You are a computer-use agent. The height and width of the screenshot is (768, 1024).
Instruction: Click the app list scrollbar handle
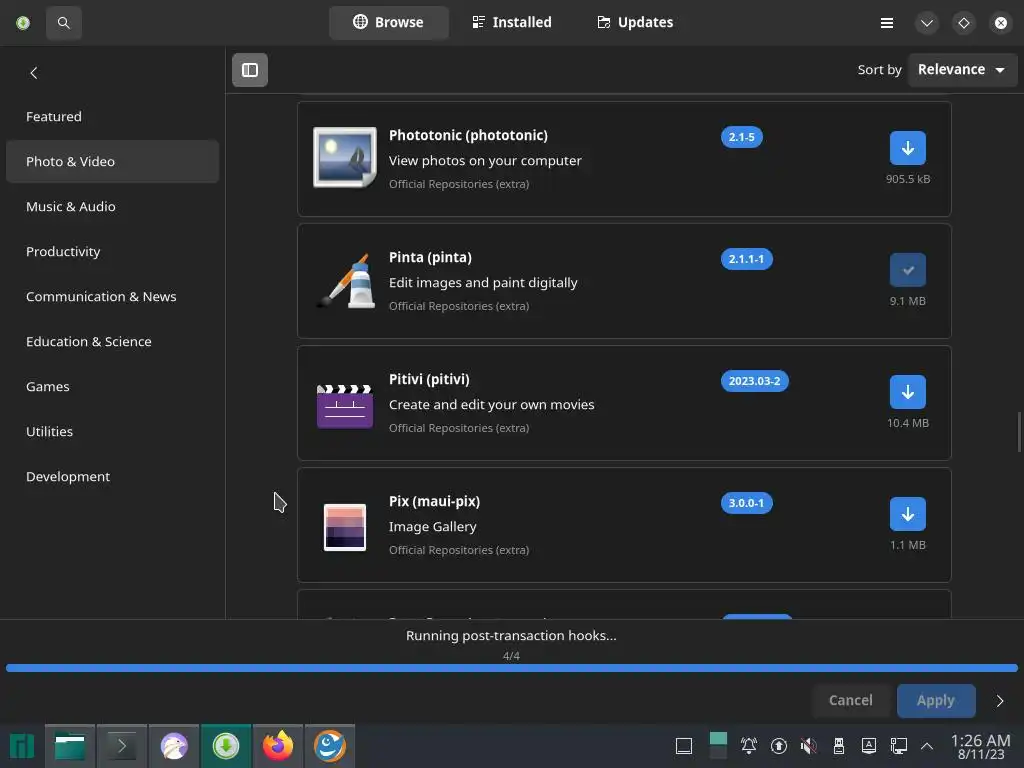(x=1019, y=432)
